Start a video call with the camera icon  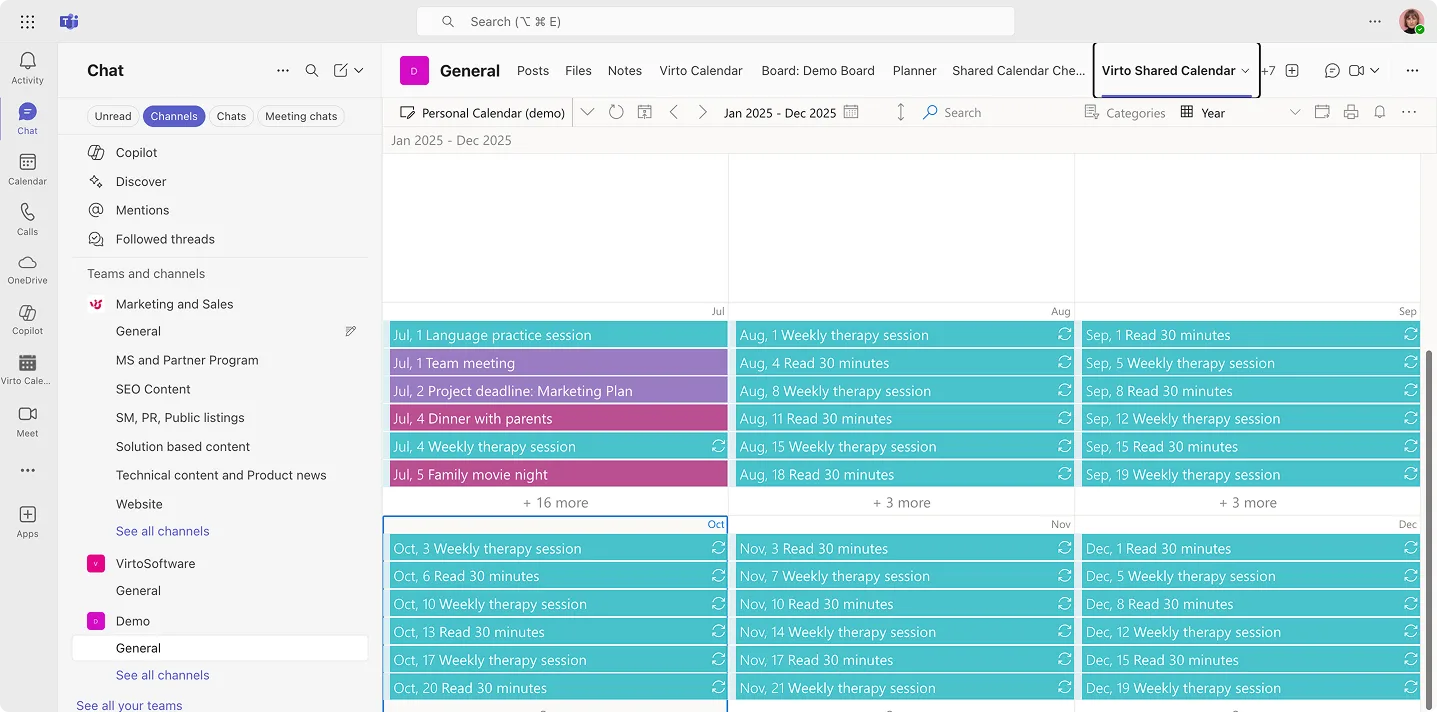point(1356,70)
